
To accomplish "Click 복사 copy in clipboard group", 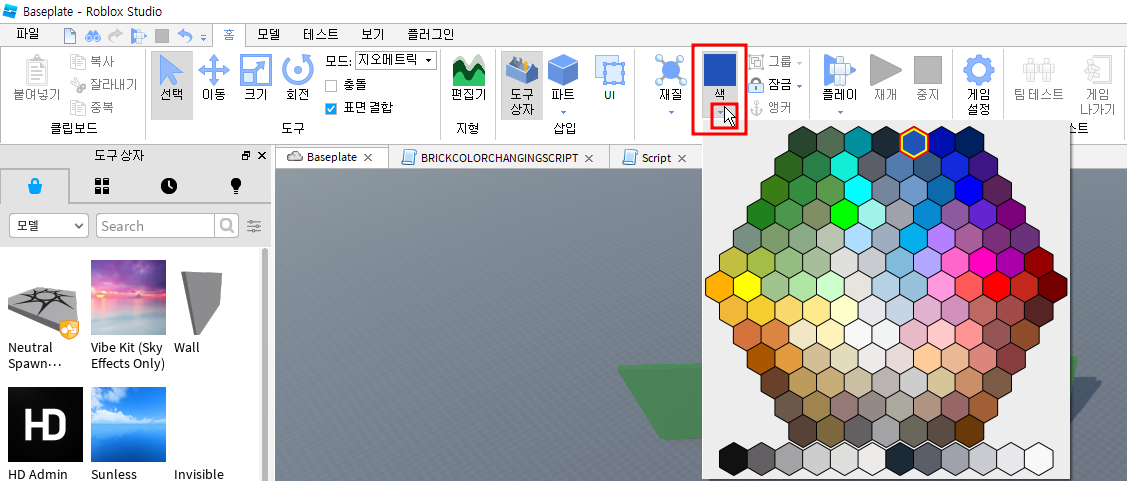I will tap(93, 62).
